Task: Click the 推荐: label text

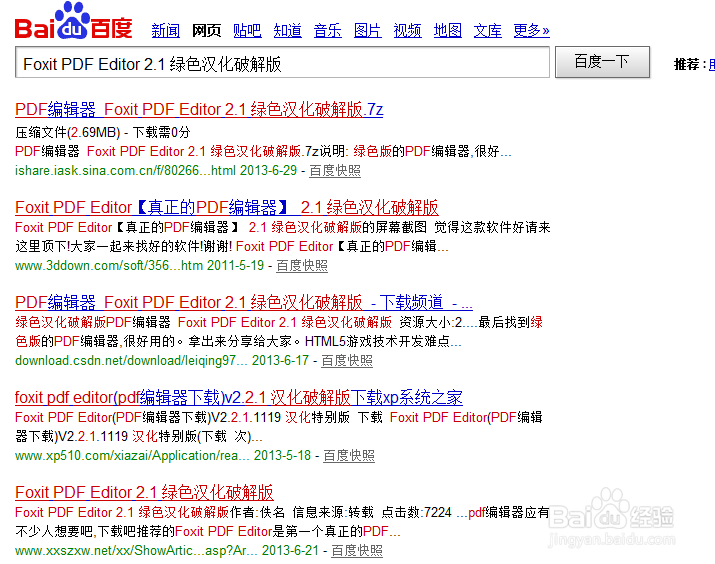Action: click(690, 64)
